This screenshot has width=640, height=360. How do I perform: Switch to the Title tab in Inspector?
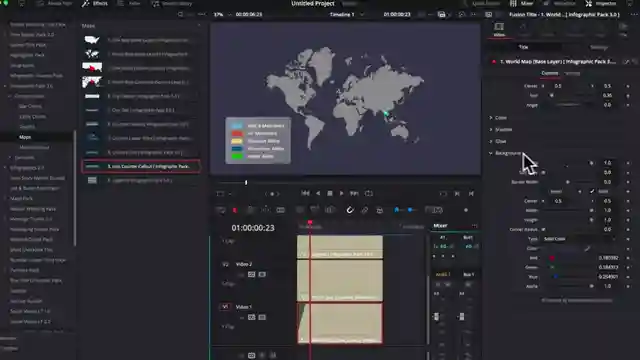click(x=523, y=47)
